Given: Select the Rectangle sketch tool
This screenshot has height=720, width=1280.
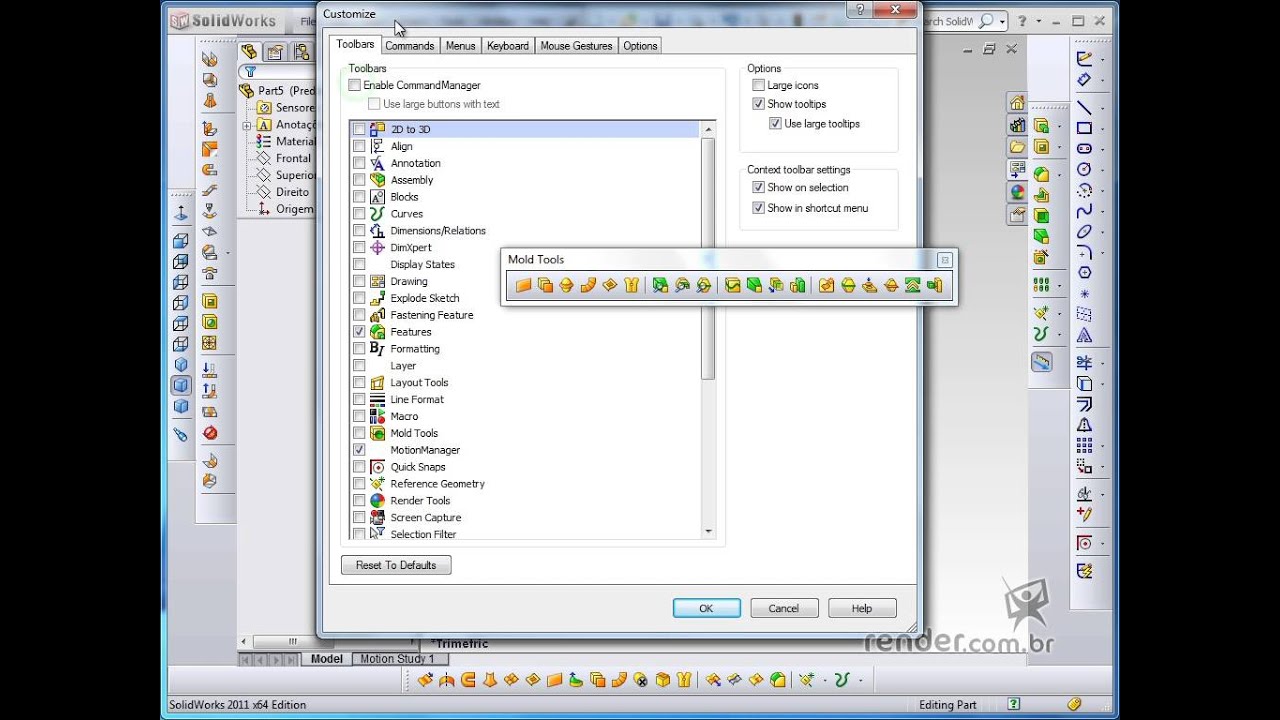Looking at the screenshot, I should (x=1084, y=128).
